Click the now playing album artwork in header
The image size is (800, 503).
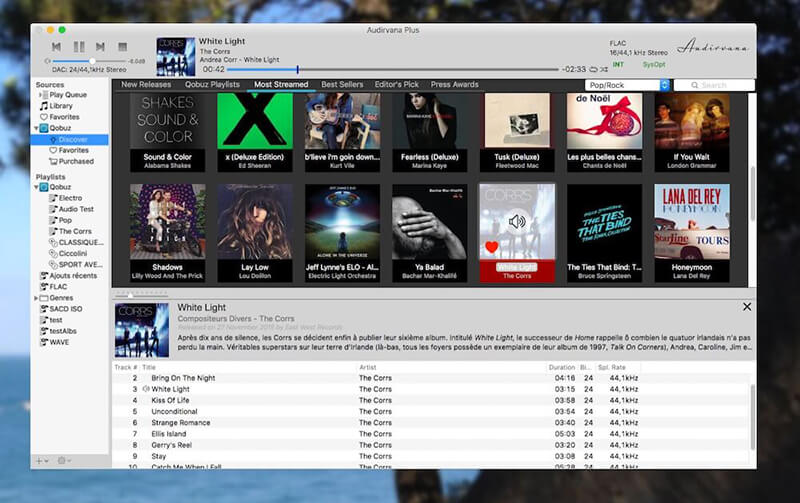click(x=176, y=56)
